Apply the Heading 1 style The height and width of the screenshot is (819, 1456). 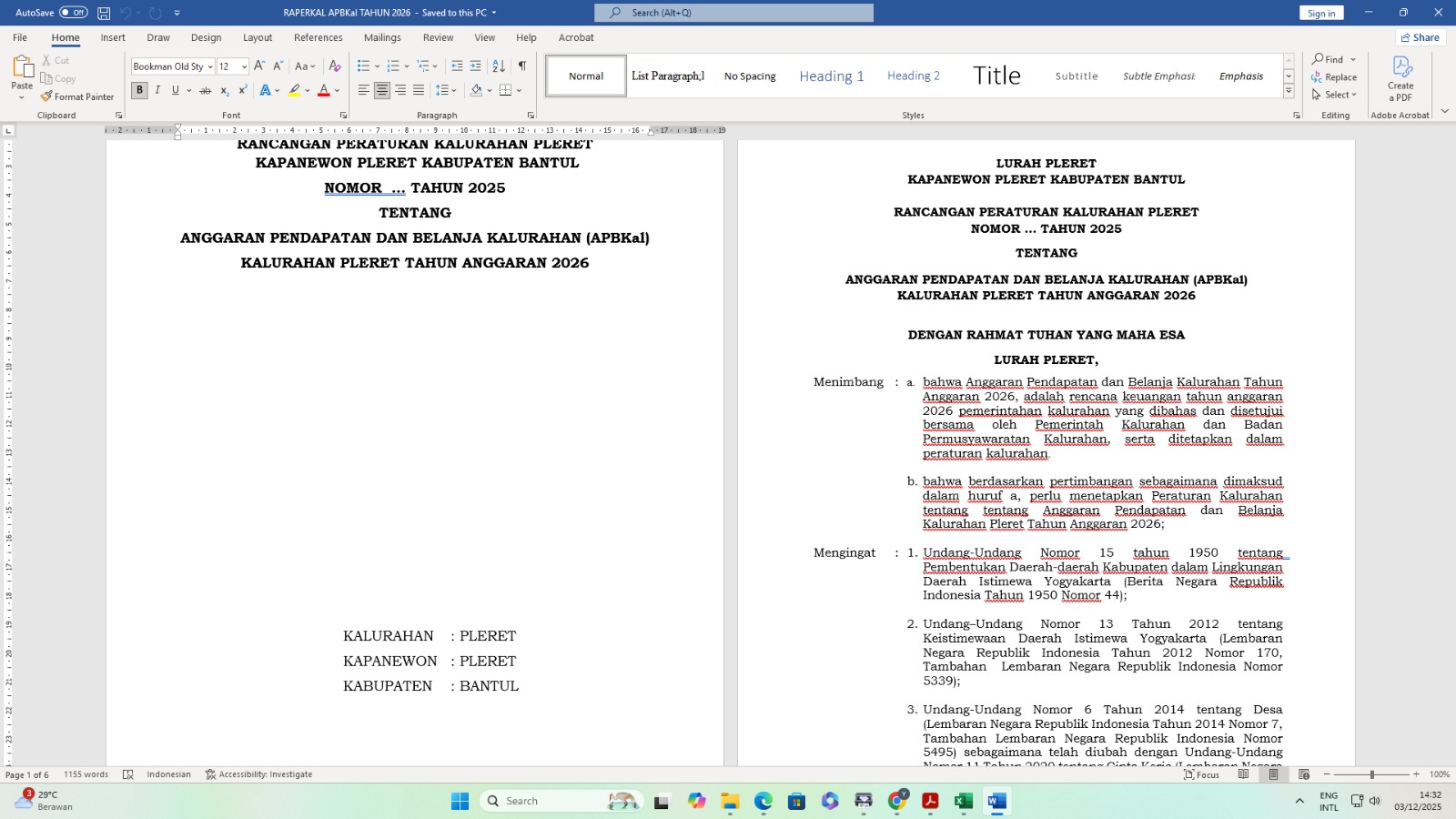(x=831, y=76)
